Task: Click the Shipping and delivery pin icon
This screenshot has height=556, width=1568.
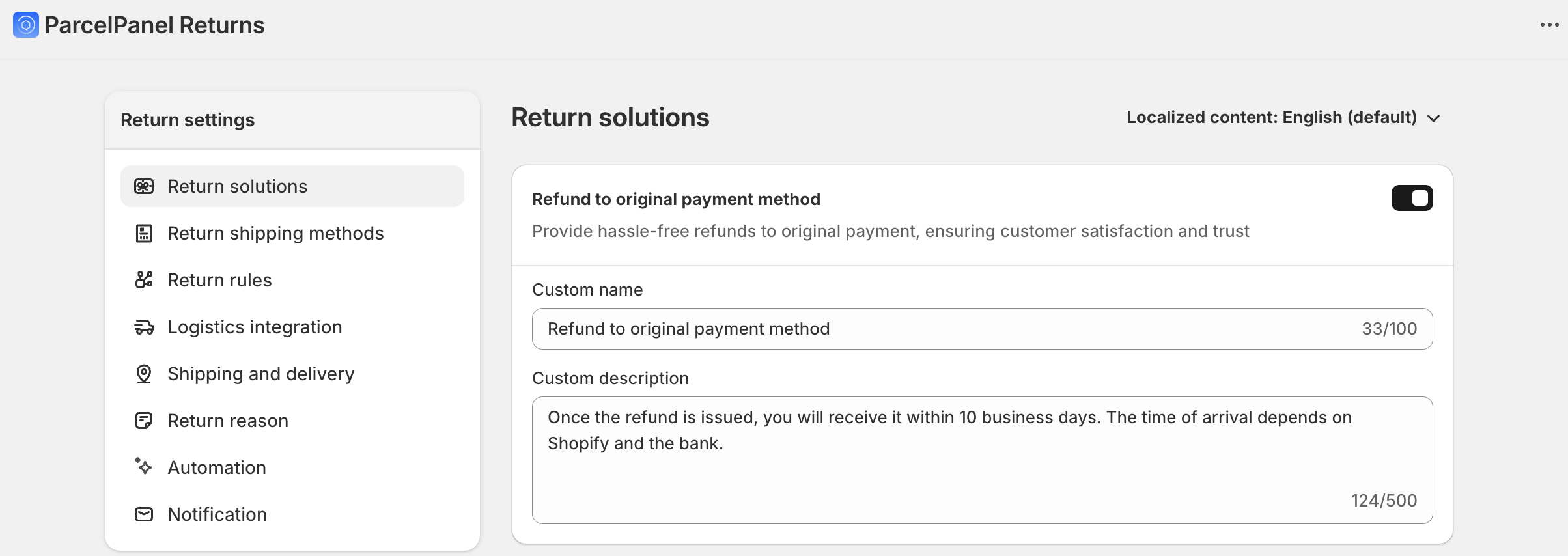Action: 144,374
